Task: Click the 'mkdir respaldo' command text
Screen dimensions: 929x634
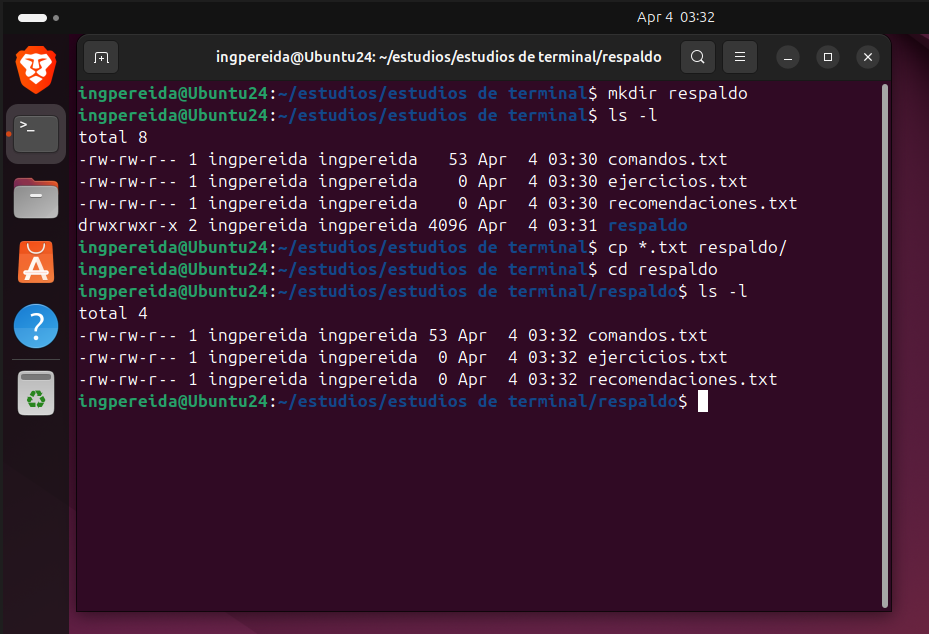Action: coord(677,94)
